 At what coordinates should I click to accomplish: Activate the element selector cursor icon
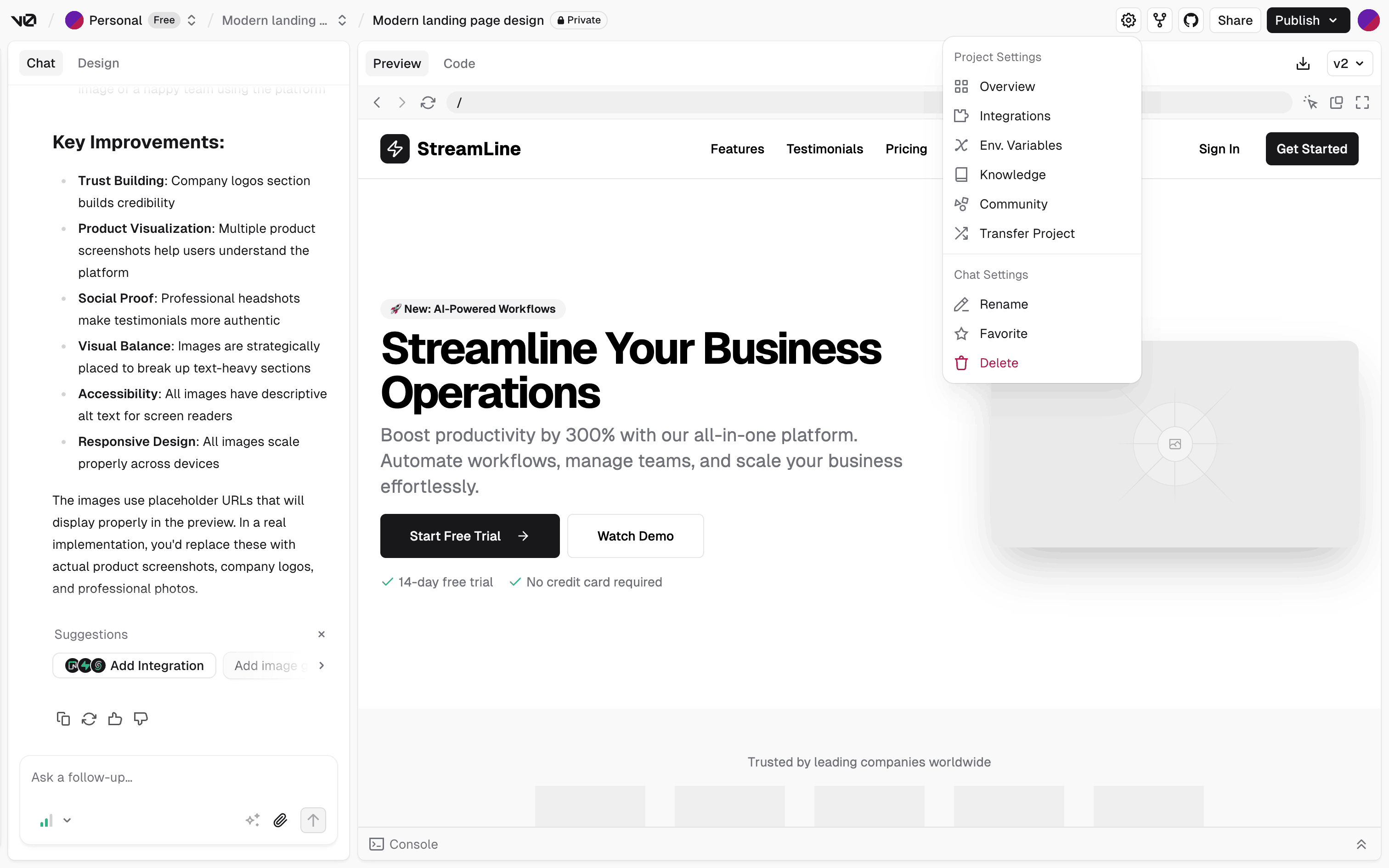point(1310,103)
